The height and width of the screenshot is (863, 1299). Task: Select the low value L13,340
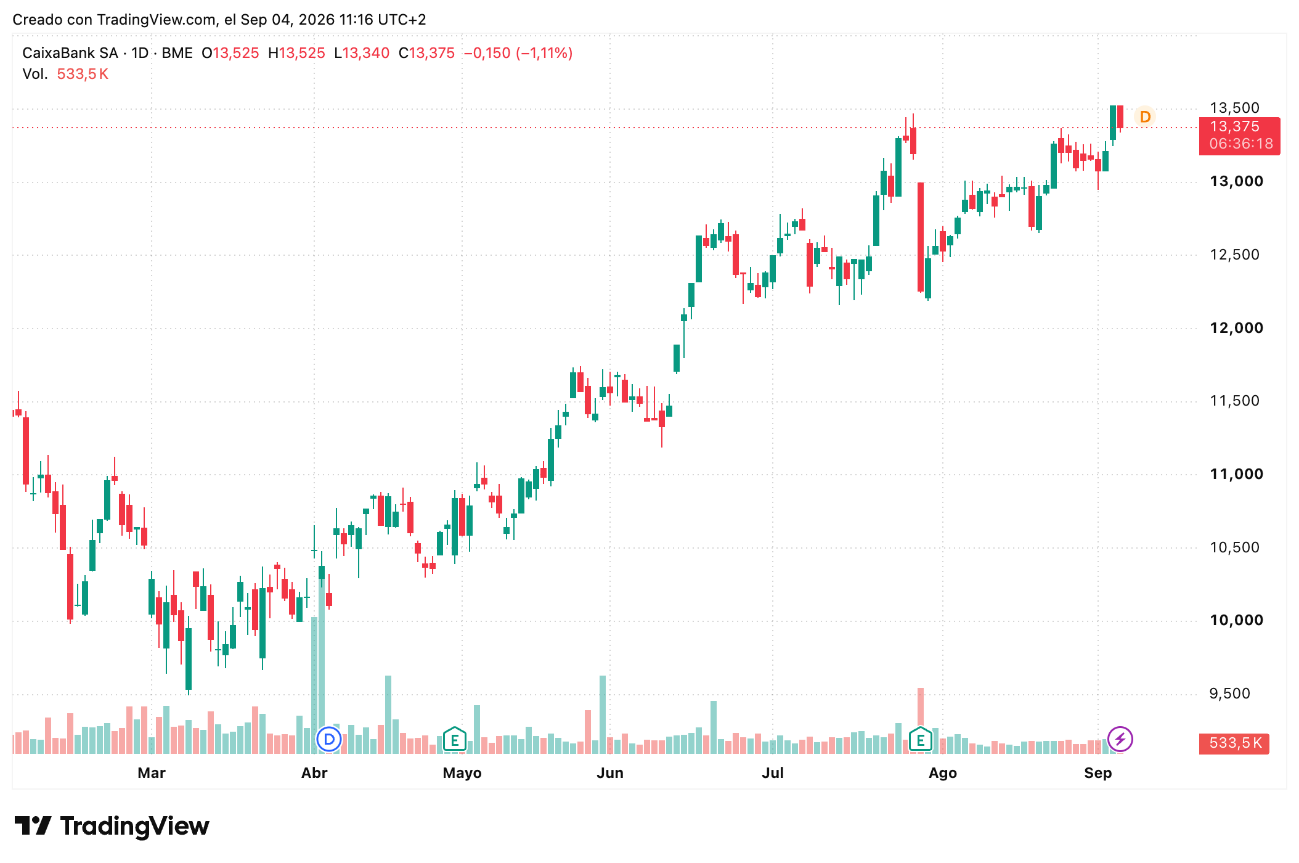(362, 53)
